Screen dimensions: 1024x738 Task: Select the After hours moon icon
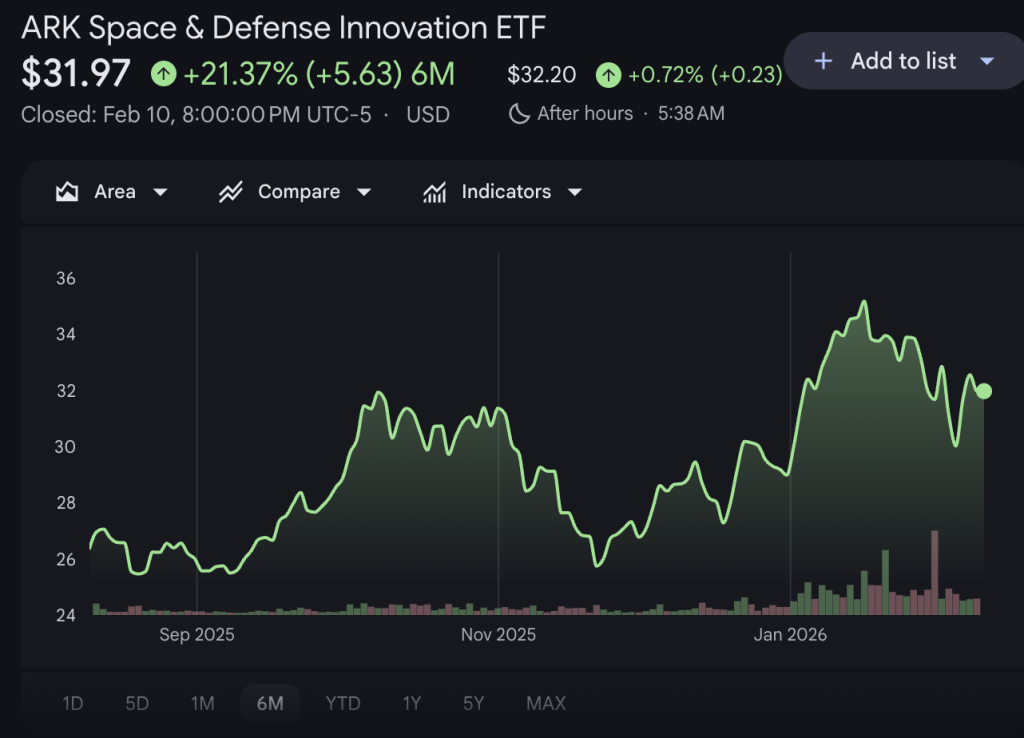[519, 113]
